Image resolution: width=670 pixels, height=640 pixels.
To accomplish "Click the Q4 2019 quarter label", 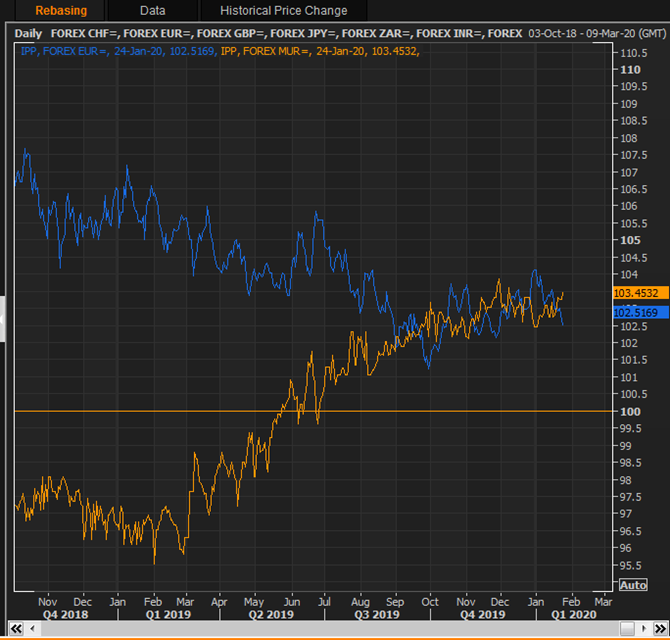I will click(482, 614).
